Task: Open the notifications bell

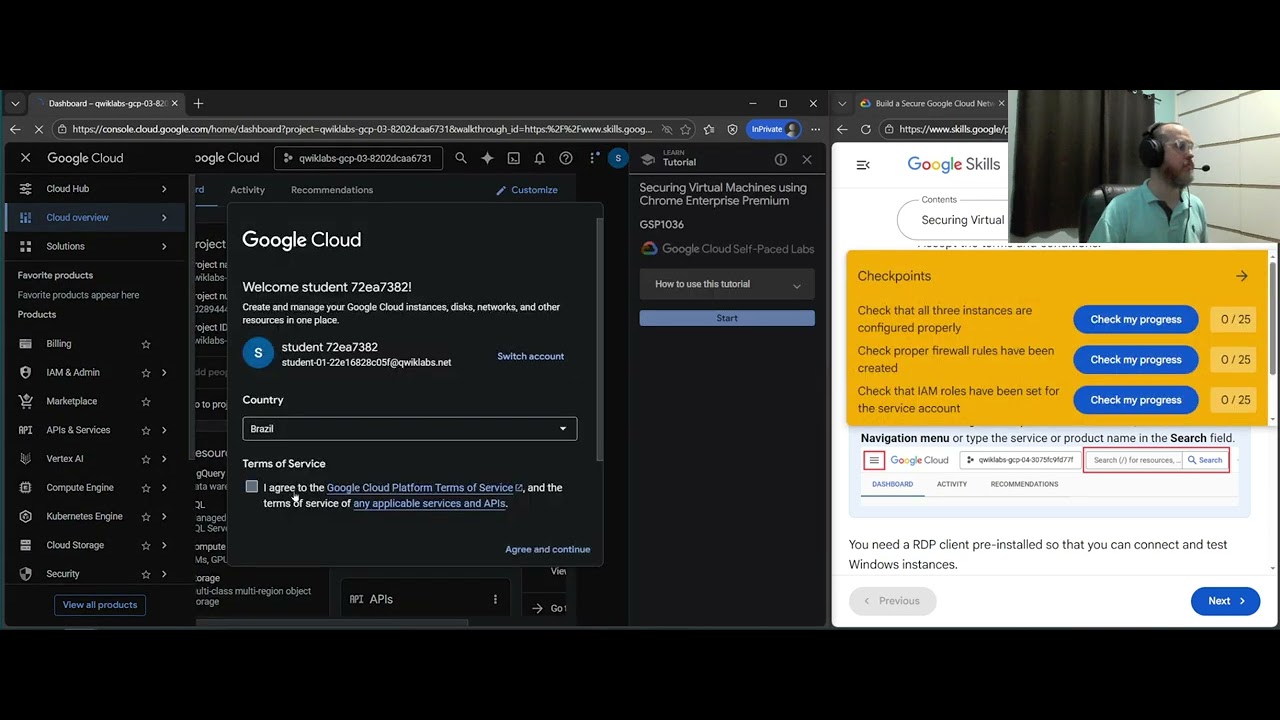Action: click(x=539, y=158)
